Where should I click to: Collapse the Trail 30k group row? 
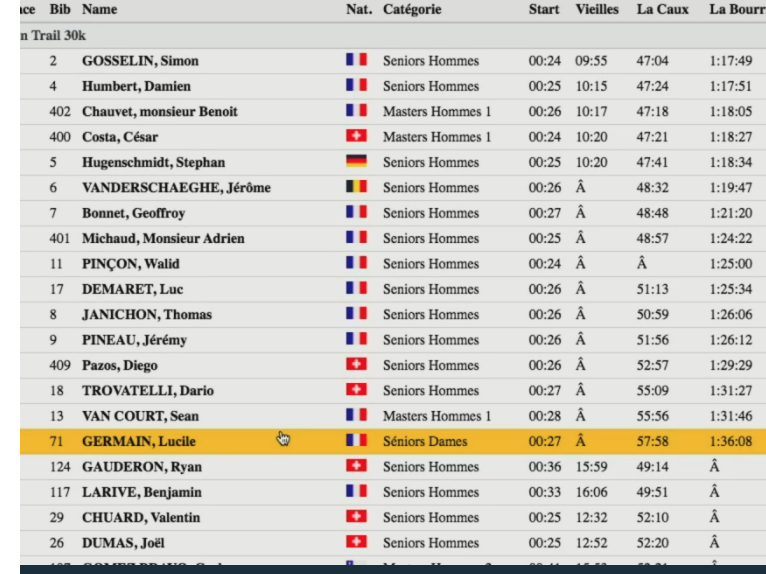[52, 35]
